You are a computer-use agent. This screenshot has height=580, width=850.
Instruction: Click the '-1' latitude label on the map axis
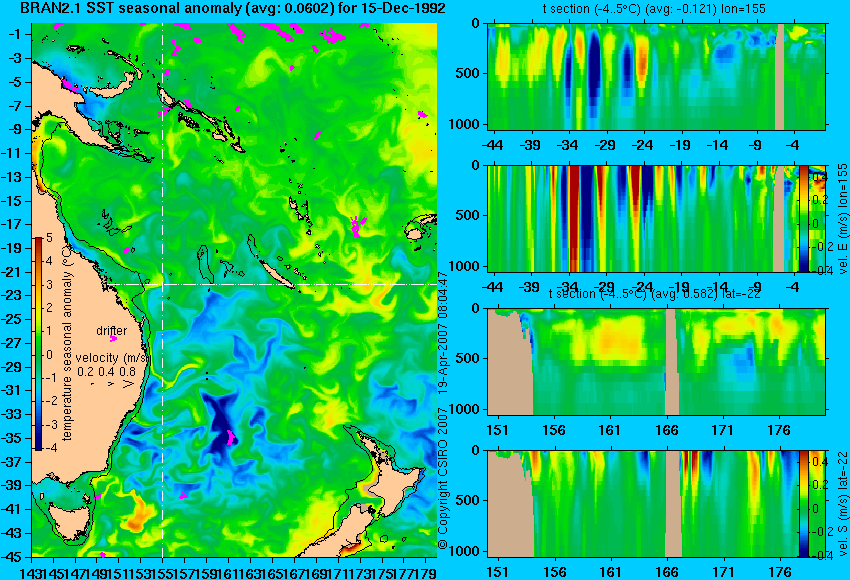pos(15,34)
